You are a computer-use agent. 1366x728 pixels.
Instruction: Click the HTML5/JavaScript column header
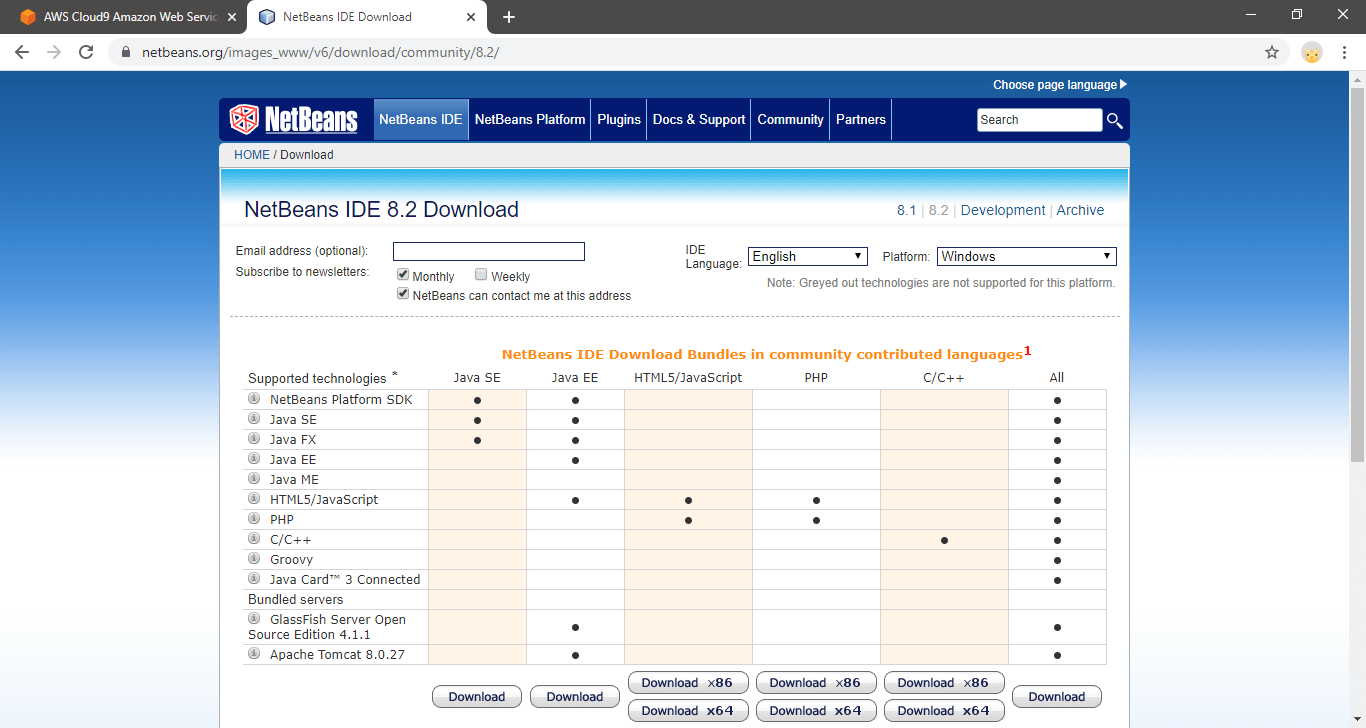pos(688,378)
